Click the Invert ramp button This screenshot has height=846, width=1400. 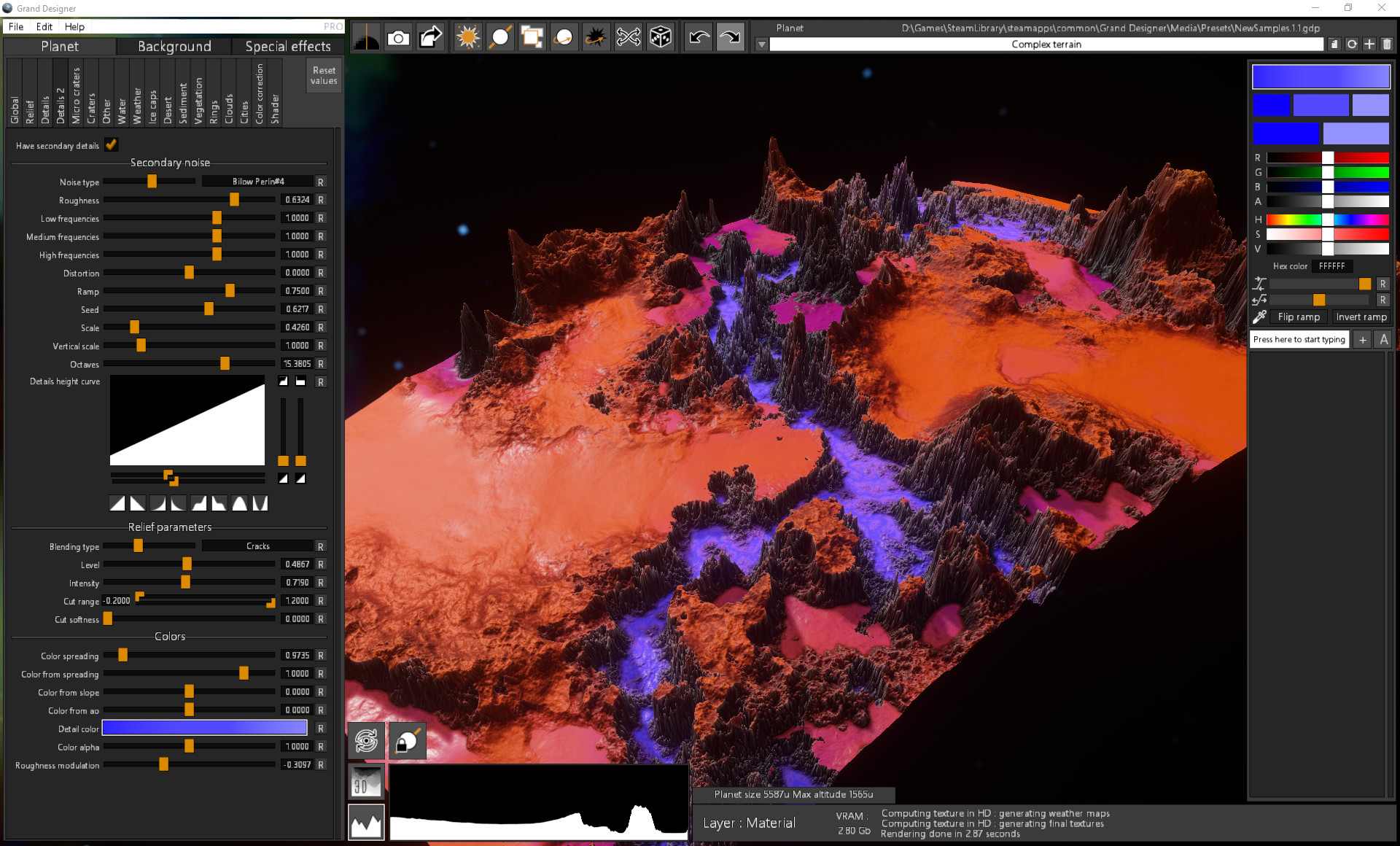point(1361,317)
